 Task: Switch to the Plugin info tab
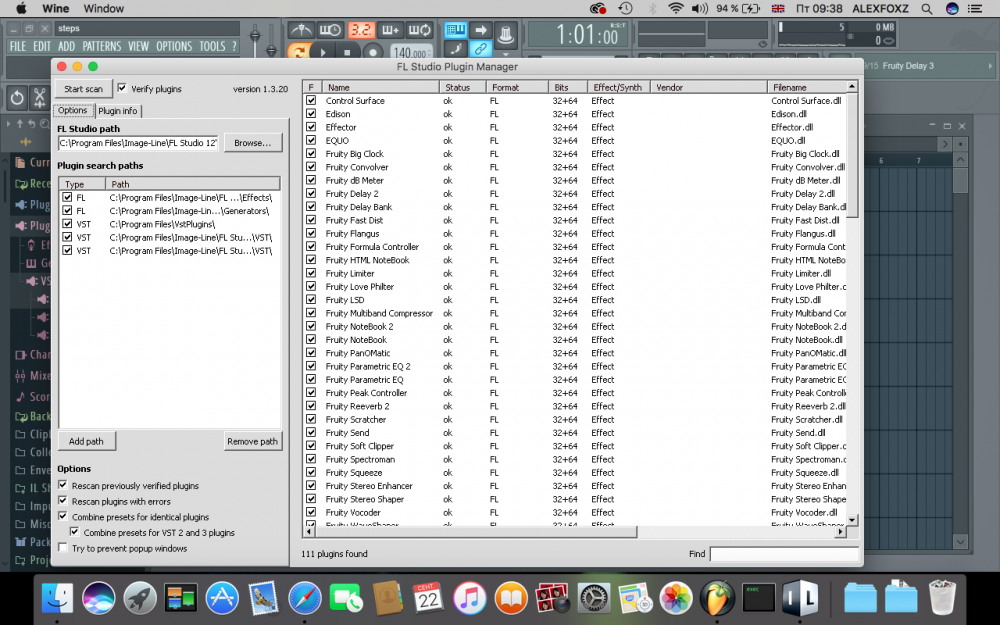[118, 111]
